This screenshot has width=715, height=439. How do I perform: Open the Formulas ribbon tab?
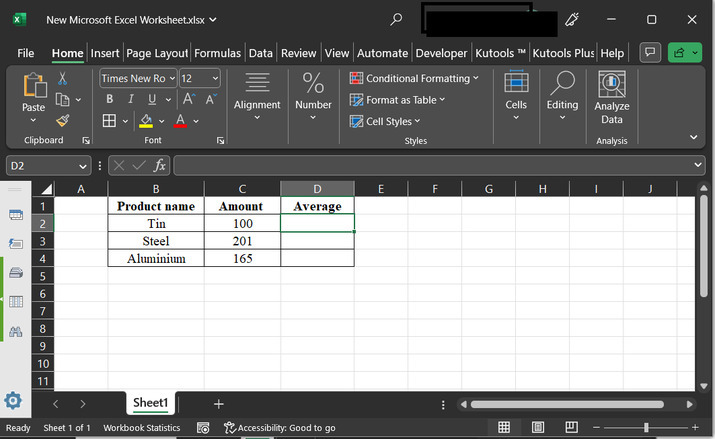pyautogui.click(x=217, y=53)
